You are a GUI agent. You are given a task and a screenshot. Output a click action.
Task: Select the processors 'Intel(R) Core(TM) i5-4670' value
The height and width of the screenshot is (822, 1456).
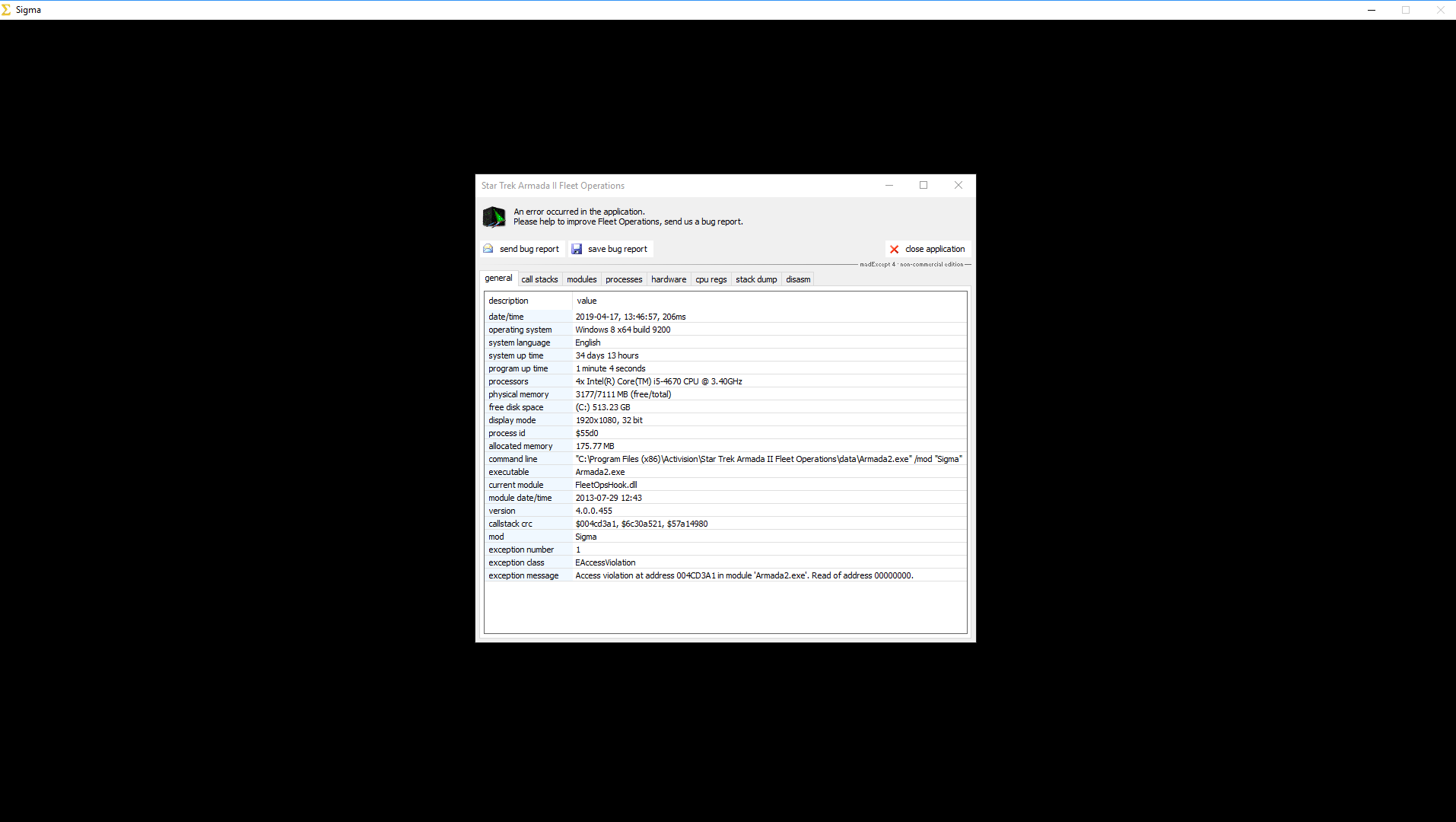[659, 381]
